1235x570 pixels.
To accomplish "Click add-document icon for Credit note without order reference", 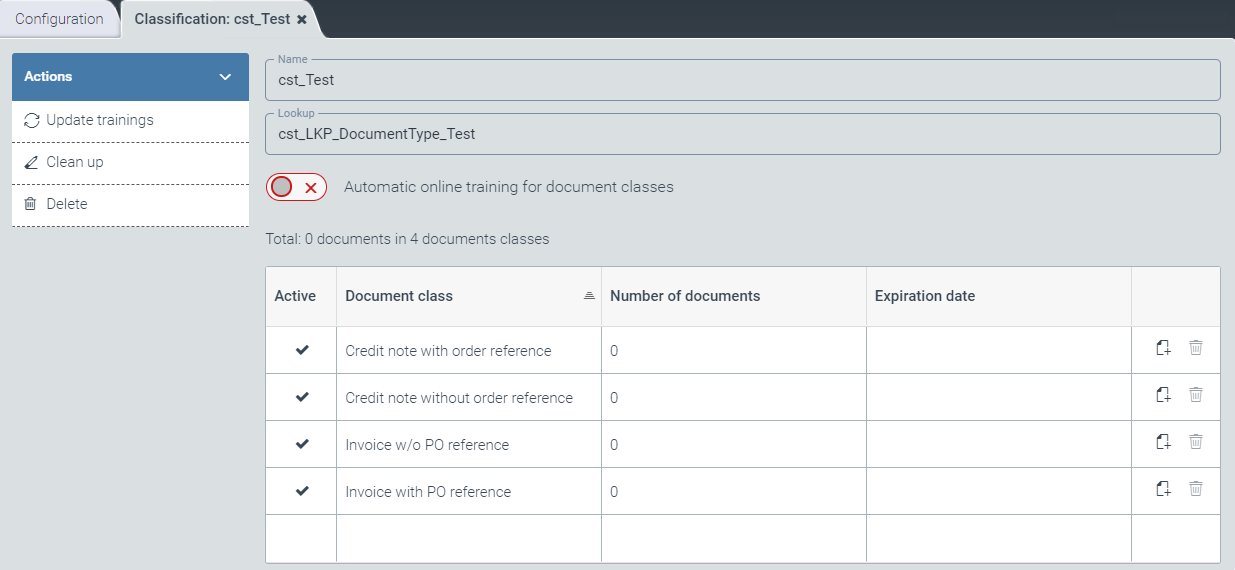I will 1163,395.
